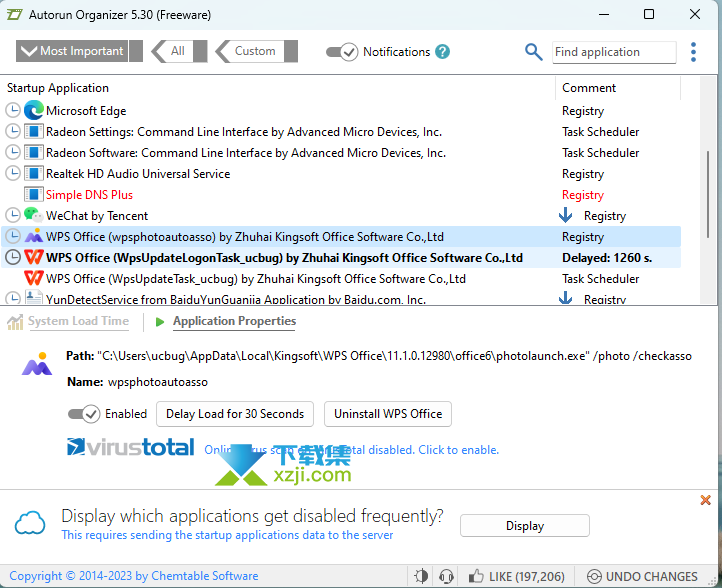Toggle the Notifications switch

(342, 52)
